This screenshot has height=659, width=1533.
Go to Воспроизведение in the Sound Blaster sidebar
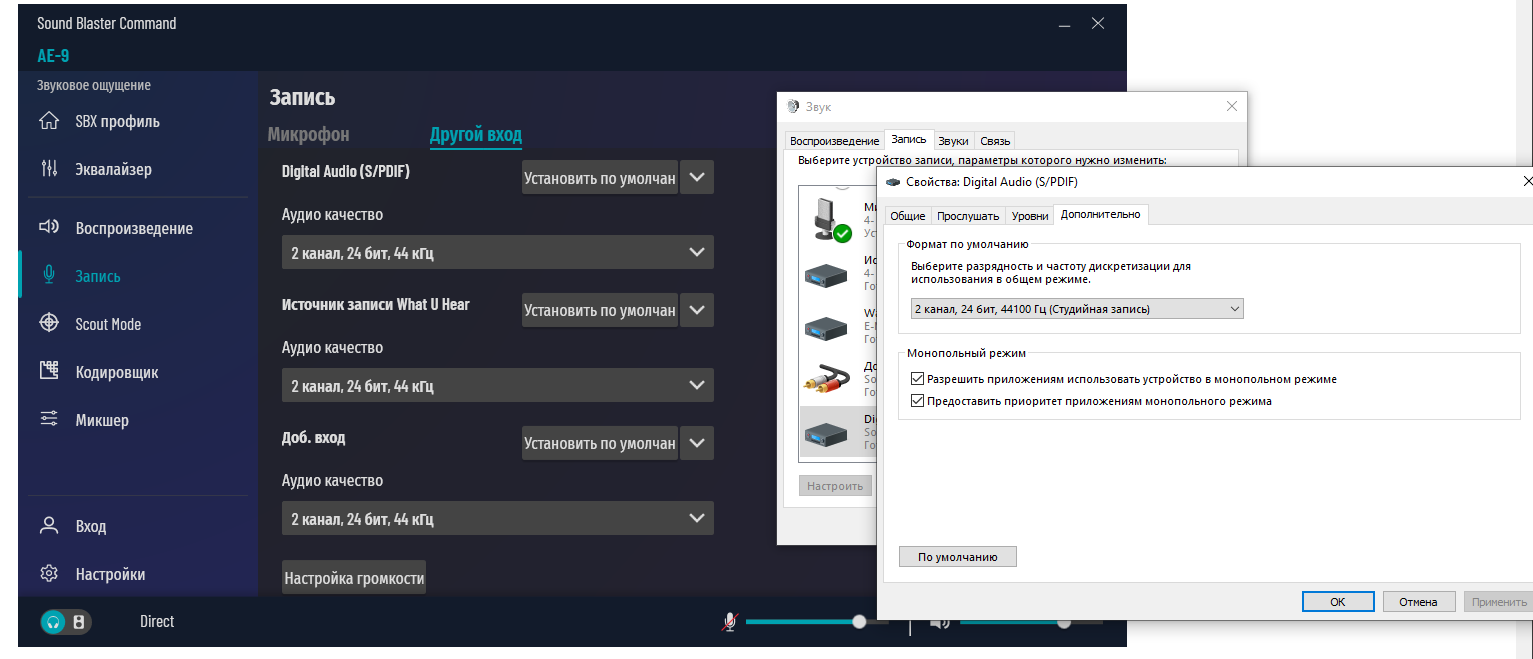pyautogui.click(x=134, y=228)
